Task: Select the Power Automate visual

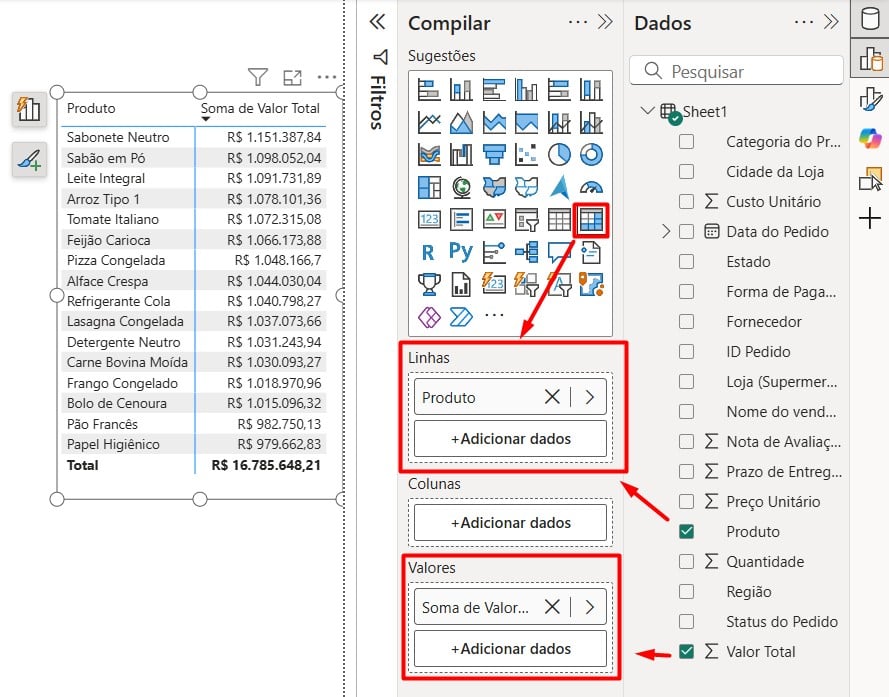Action: [461, 317]
